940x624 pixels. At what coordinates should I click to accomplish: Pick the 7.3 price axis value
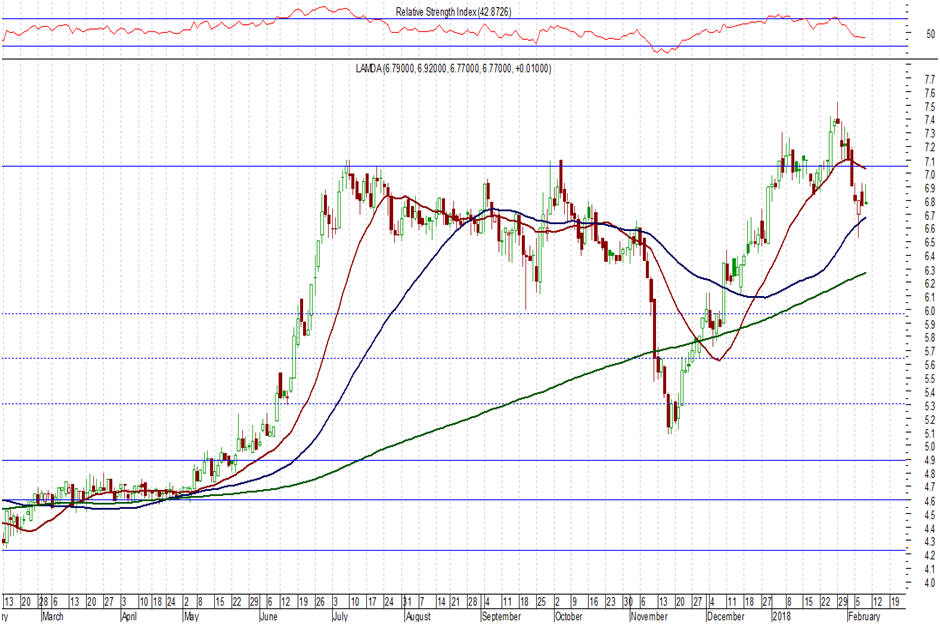point(930,134)
